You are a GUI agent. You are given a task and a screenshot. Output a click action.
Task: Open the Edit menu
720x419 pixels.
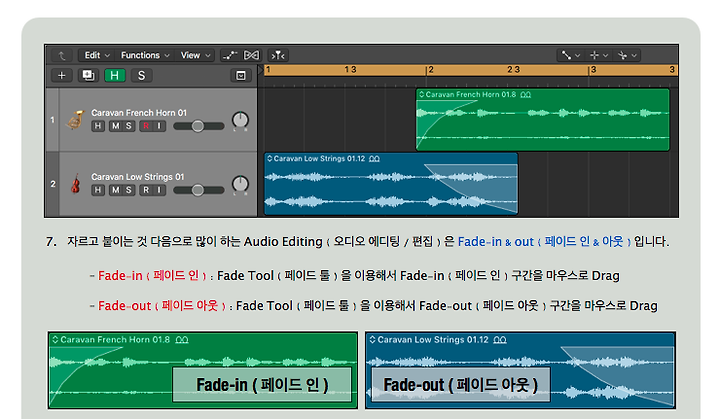(96, 55)
